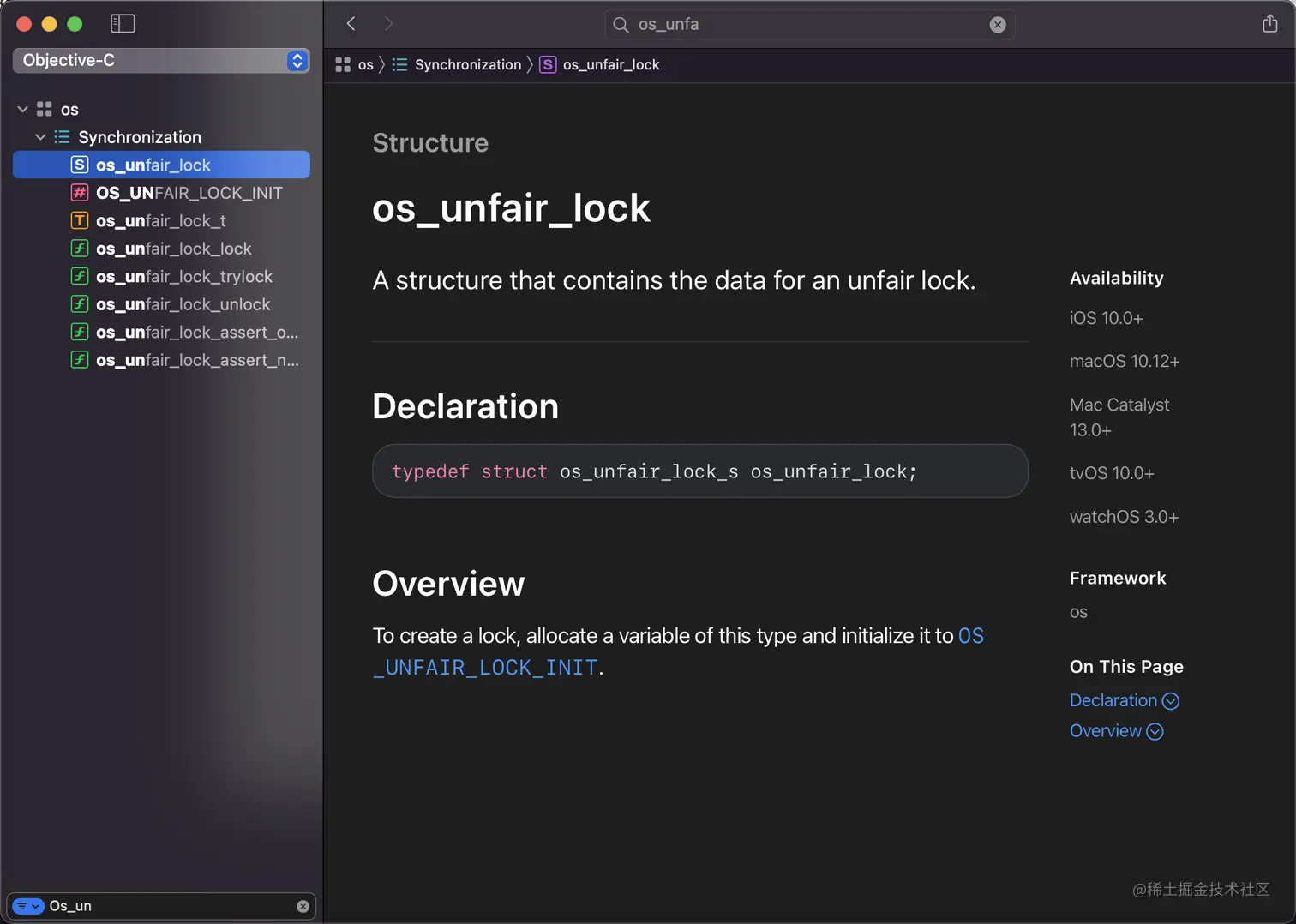
Task: Click the os_unfair_lock page title
Action: point(512,208)
